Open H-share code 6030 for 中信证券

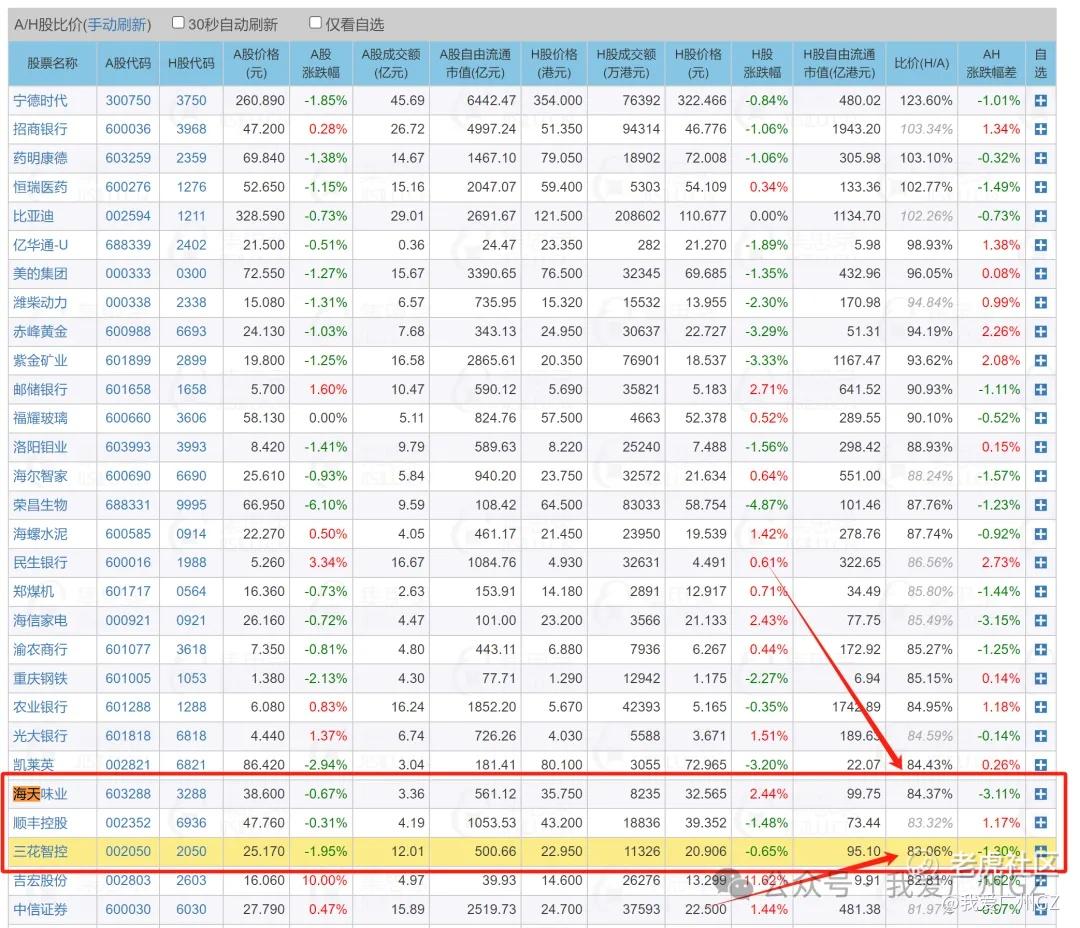(x=191, y=909)
